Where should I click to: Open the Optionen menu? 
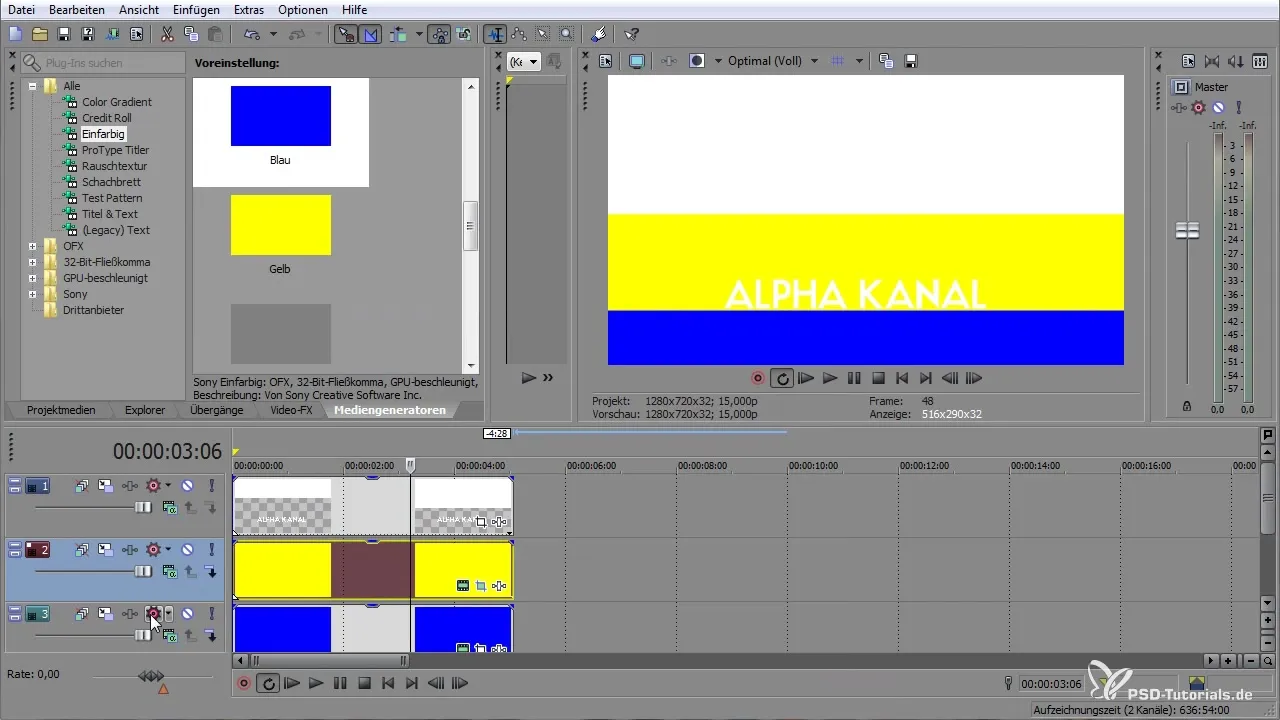pos(302,9)
